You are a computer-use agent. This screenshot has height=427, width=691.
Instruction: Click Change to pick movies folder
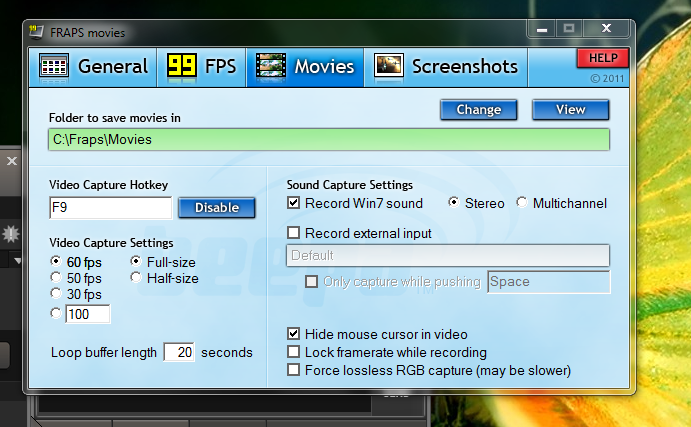[479, 109]
